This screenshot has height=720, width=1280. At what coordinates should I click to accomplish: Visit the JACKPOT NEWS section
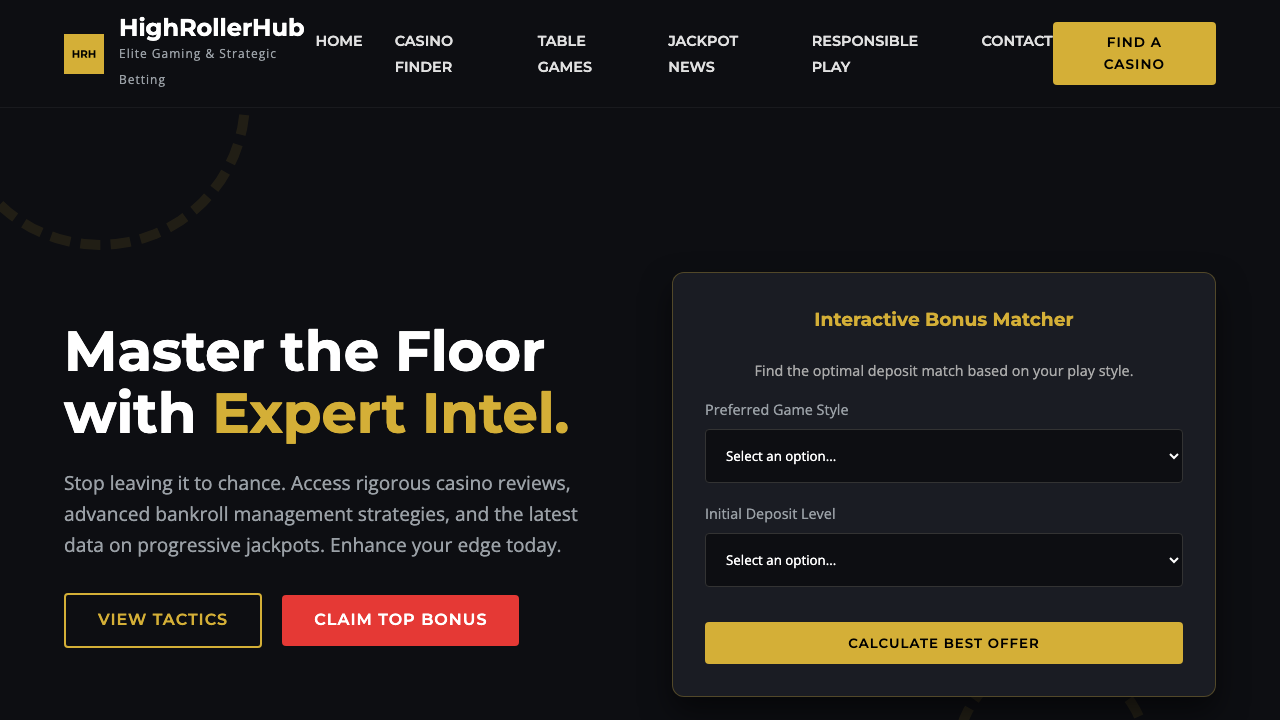click(703, 54)
